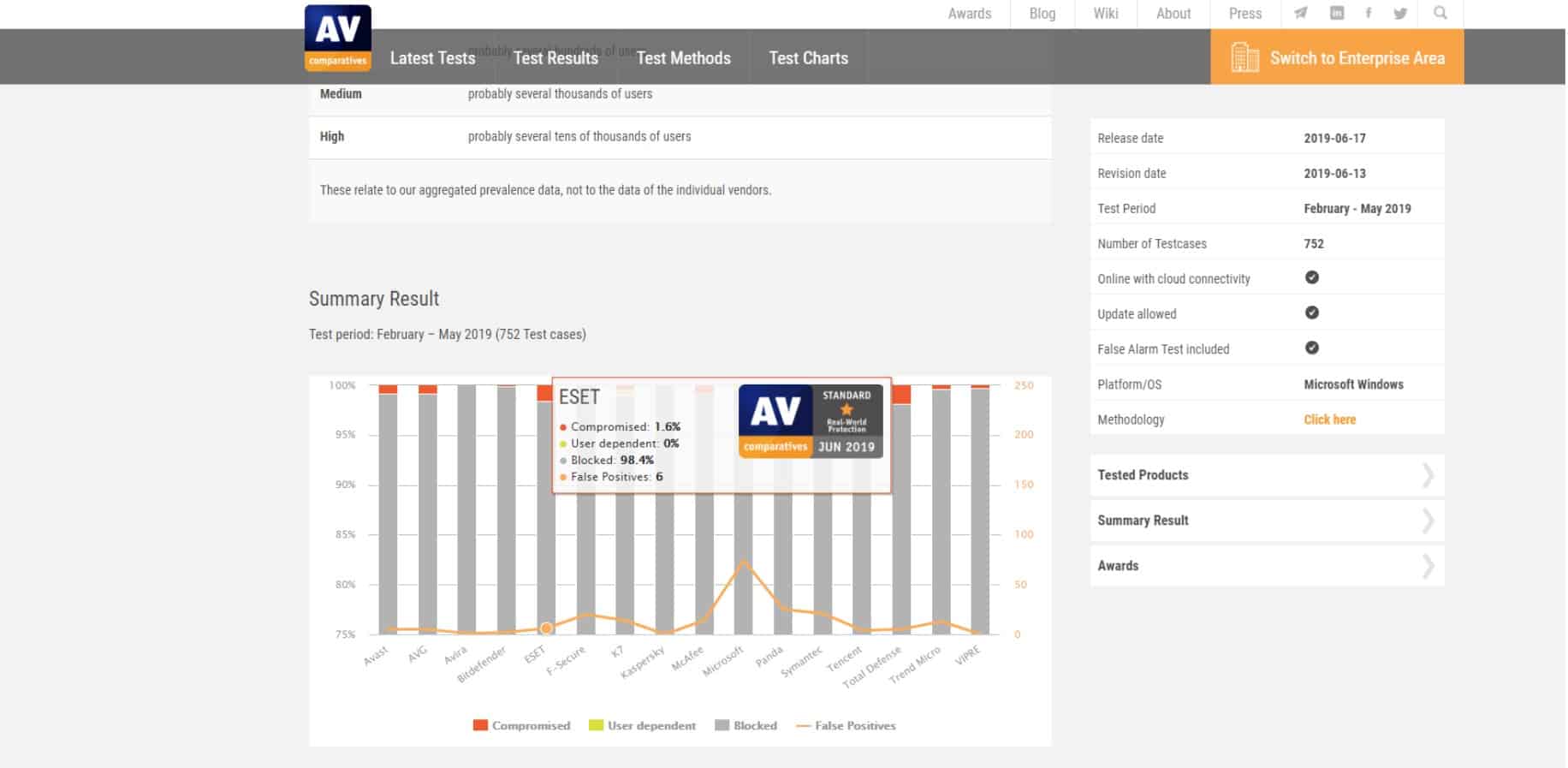Image resolution: width=1568 pixels, height=768 pixels.
Task: Click the Summary Result heading
Action: click(374, 299)
